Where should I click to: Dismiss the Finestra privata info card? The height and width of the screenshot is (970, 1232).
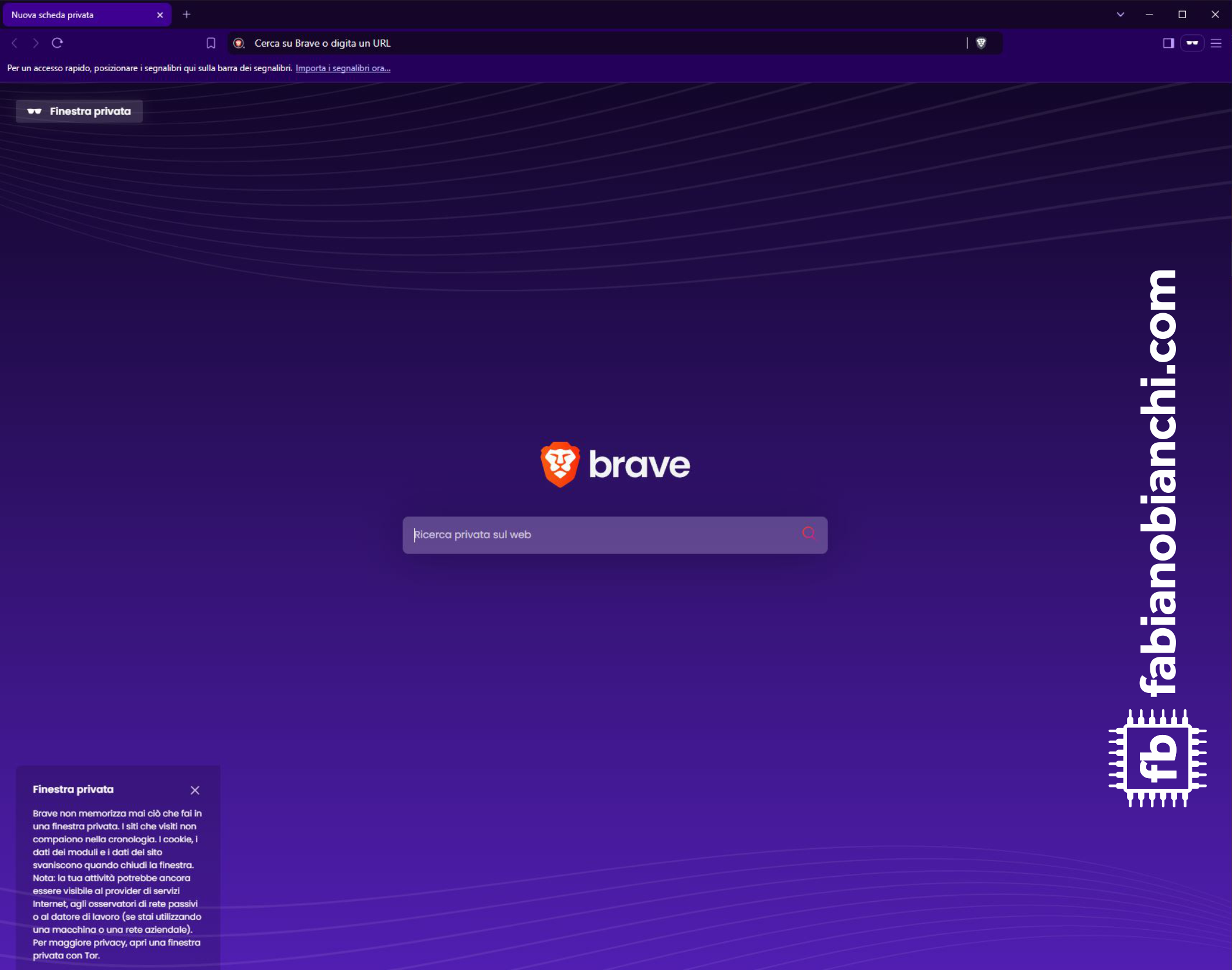click(x=195, y=790)
